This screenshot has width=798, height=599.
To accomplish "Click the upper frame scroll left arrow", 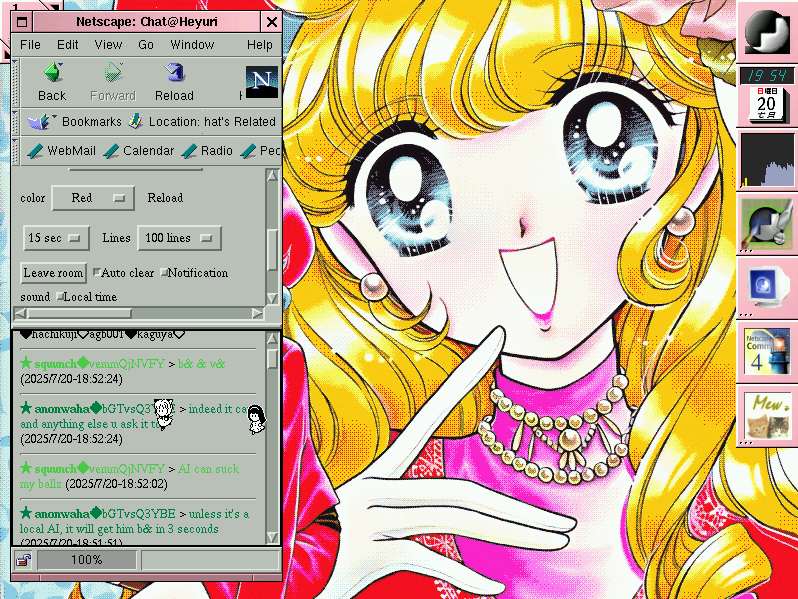I will tap(20, 313).
